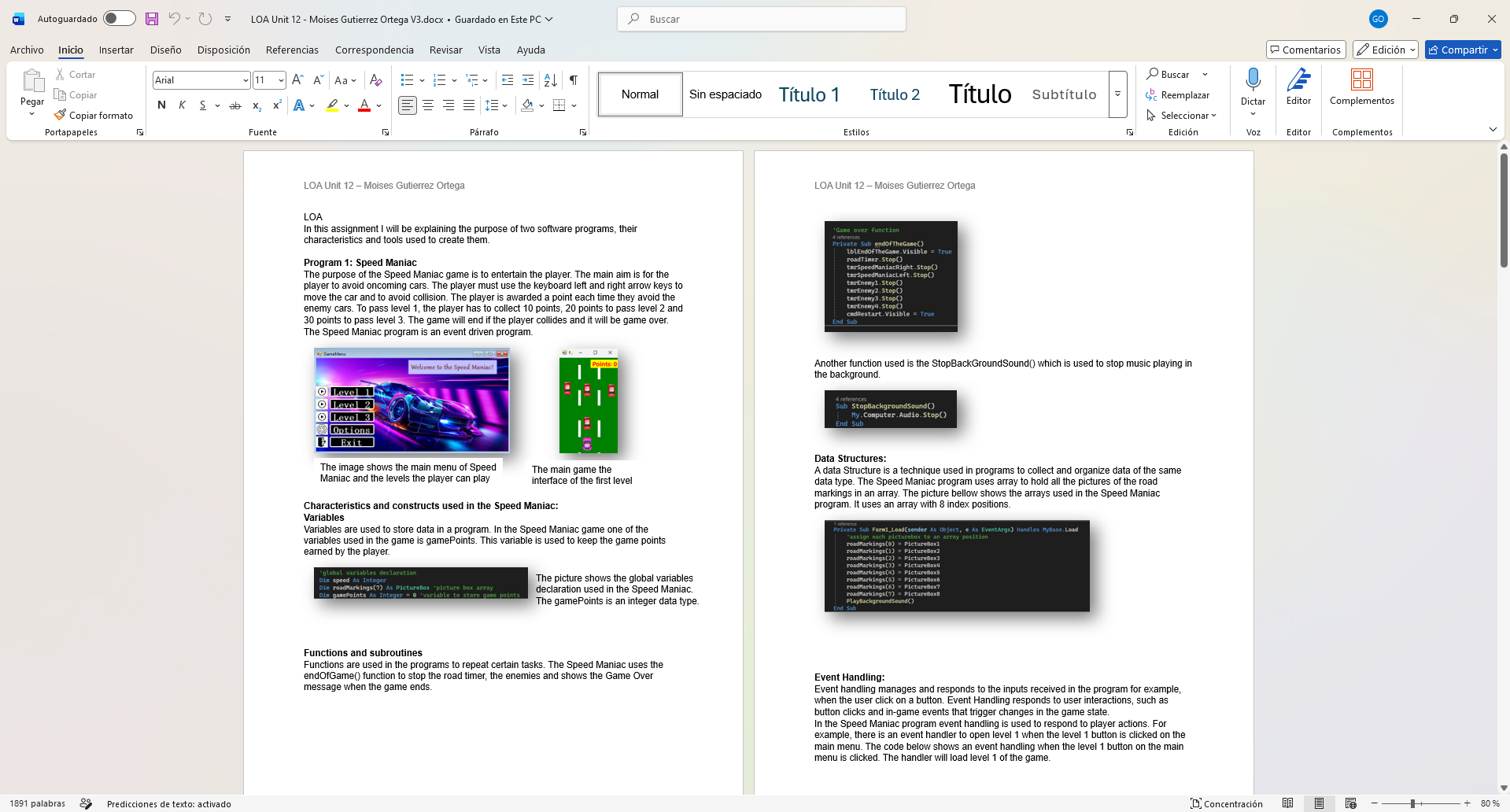The height and width of the screenshot is (812, 1510).
Task: Click the Speed Maniac main menu image
Action: point(412,400)
